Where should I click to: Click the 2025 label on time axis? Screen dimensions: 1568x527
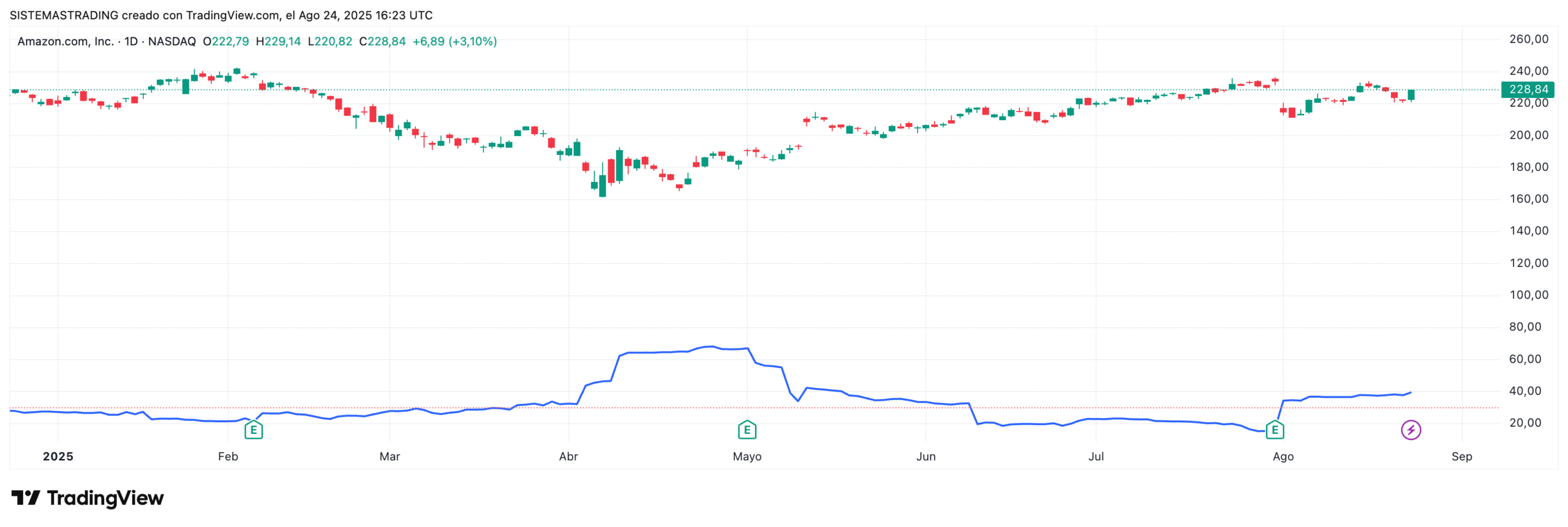pos(58,457)
